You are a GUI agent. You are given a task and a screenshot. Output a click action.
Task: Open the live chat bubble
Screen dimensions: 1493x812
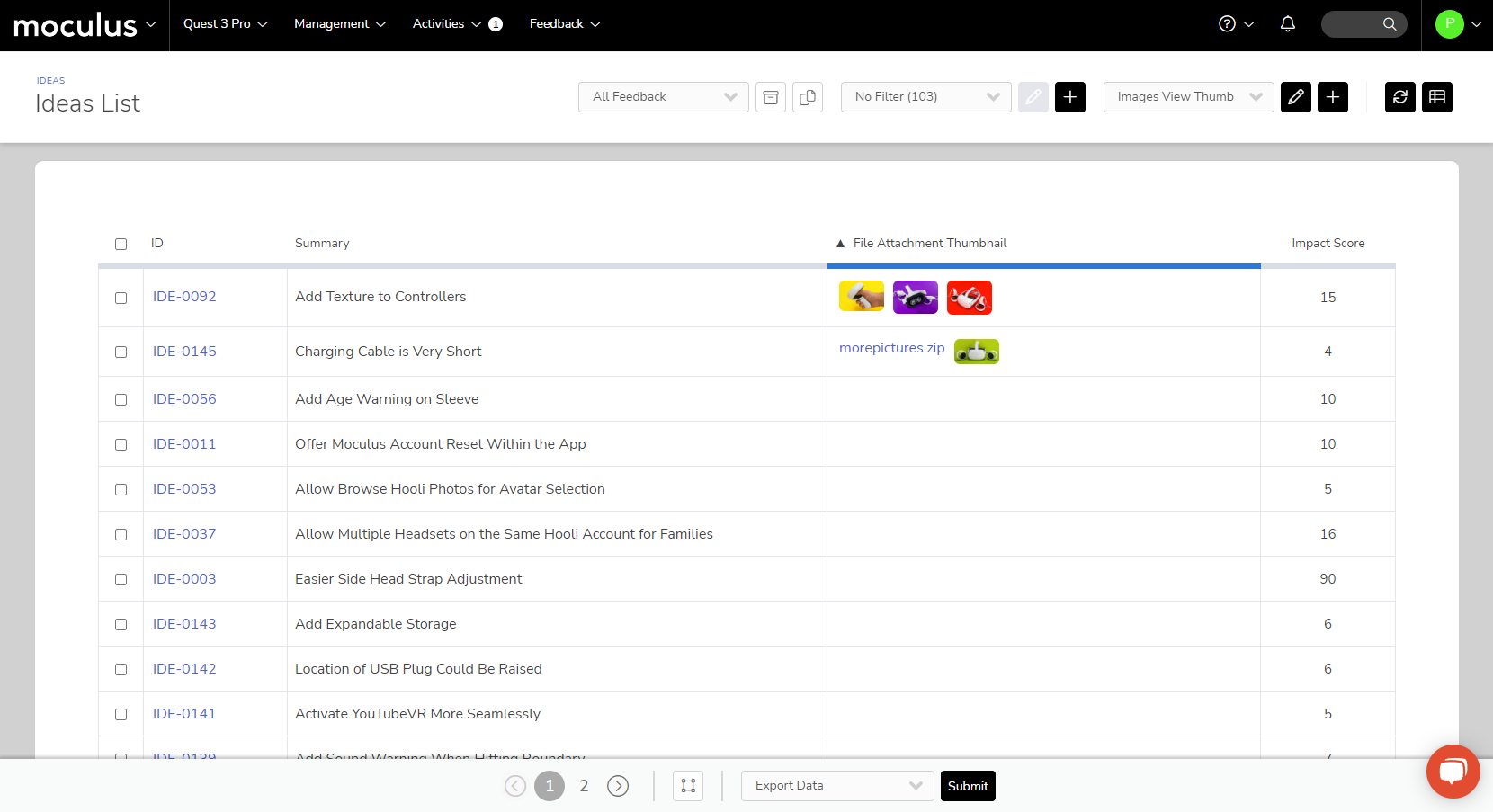[x=1453, y=771]
